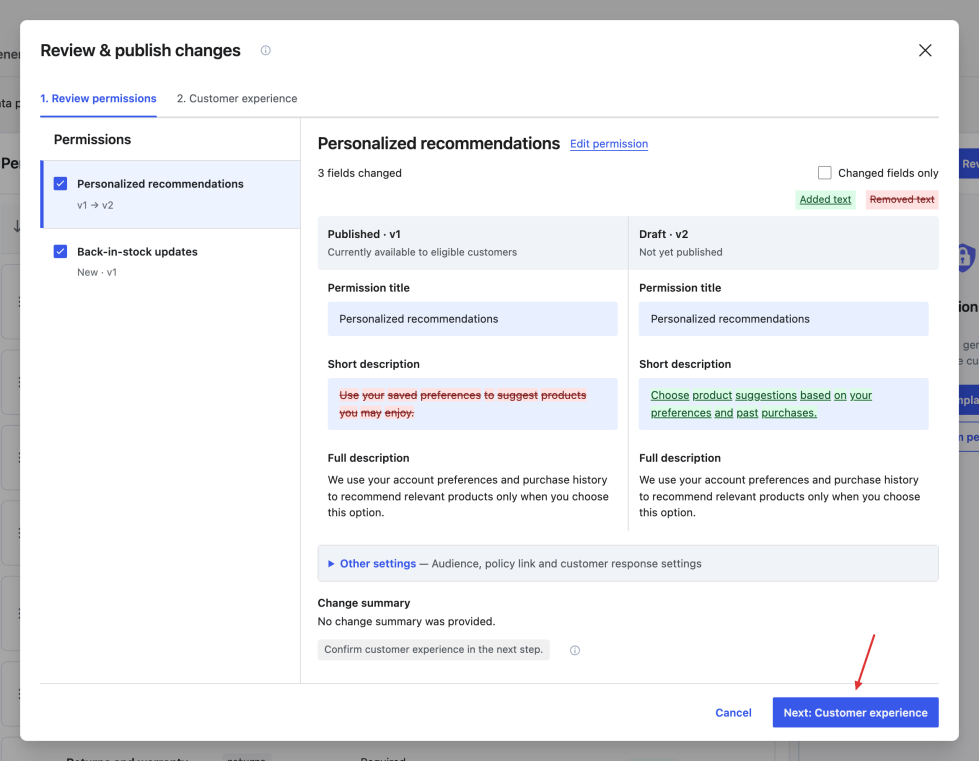Expand the Other settings section
This screenshot has width=979, height=761.
point(627,564)
